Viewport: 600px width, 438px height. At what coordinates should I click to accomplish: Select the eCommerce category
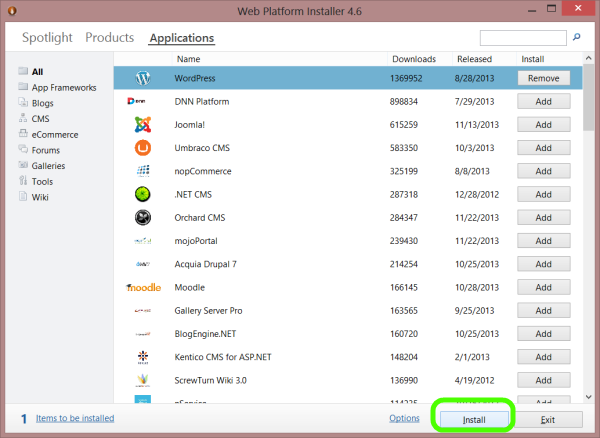pos(54,134)
